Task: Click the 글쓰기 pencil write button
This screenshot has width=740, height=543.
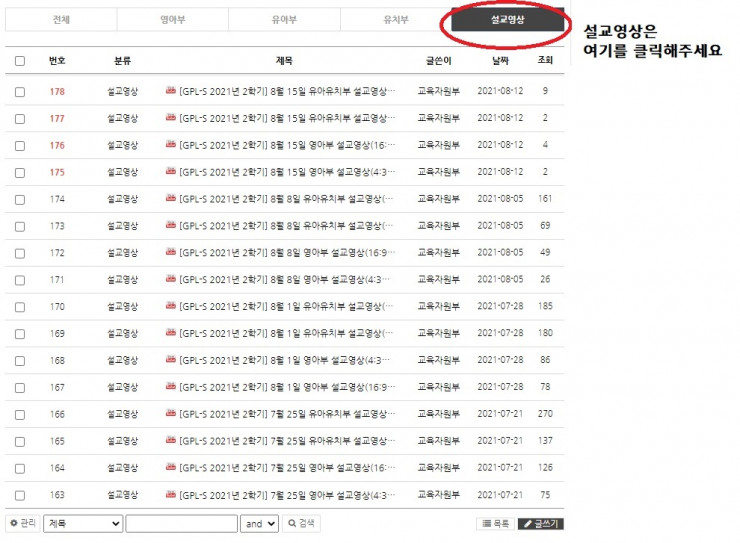Action: (541, 523)
